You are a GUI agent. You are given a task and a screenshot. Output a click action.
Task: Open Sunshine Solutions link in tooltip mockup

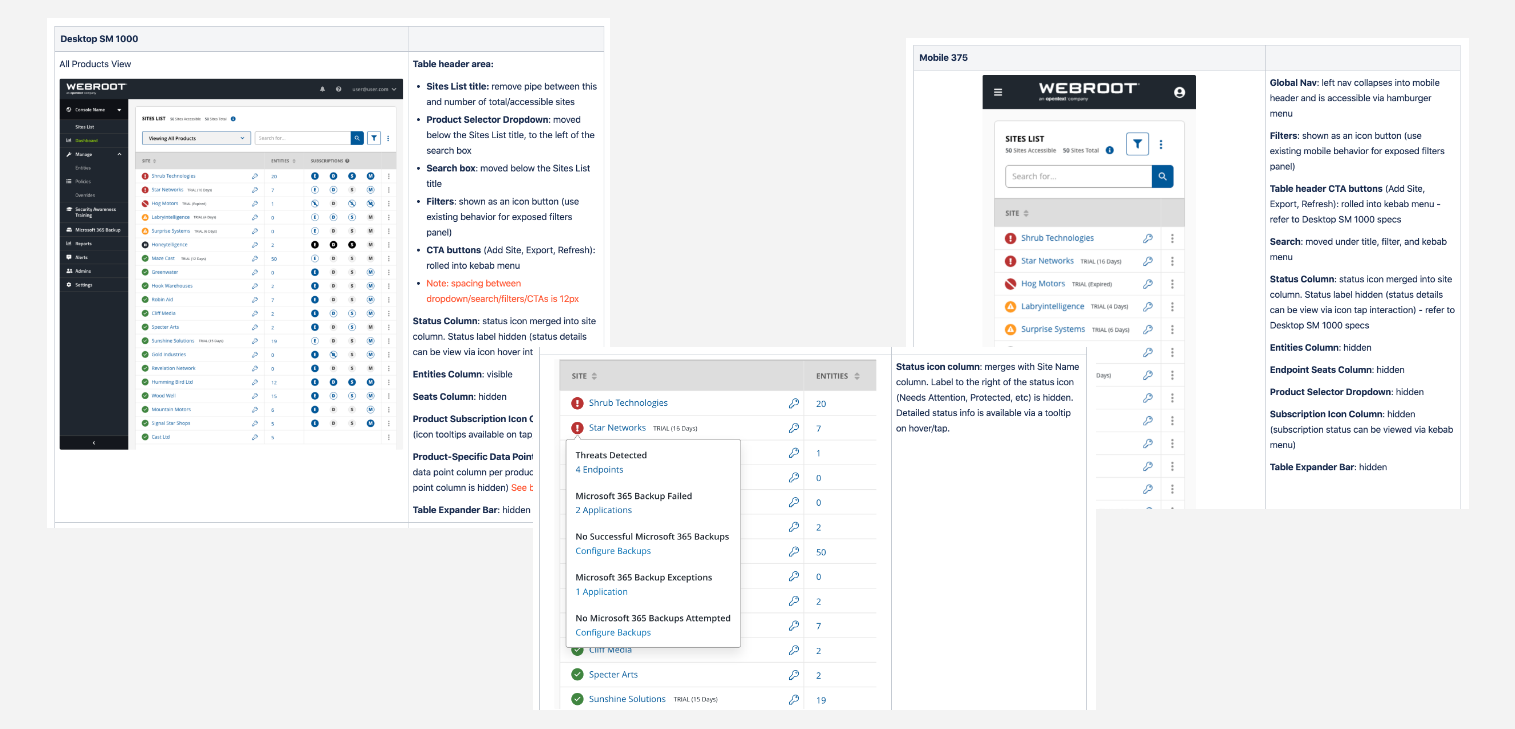click(627, 699)
